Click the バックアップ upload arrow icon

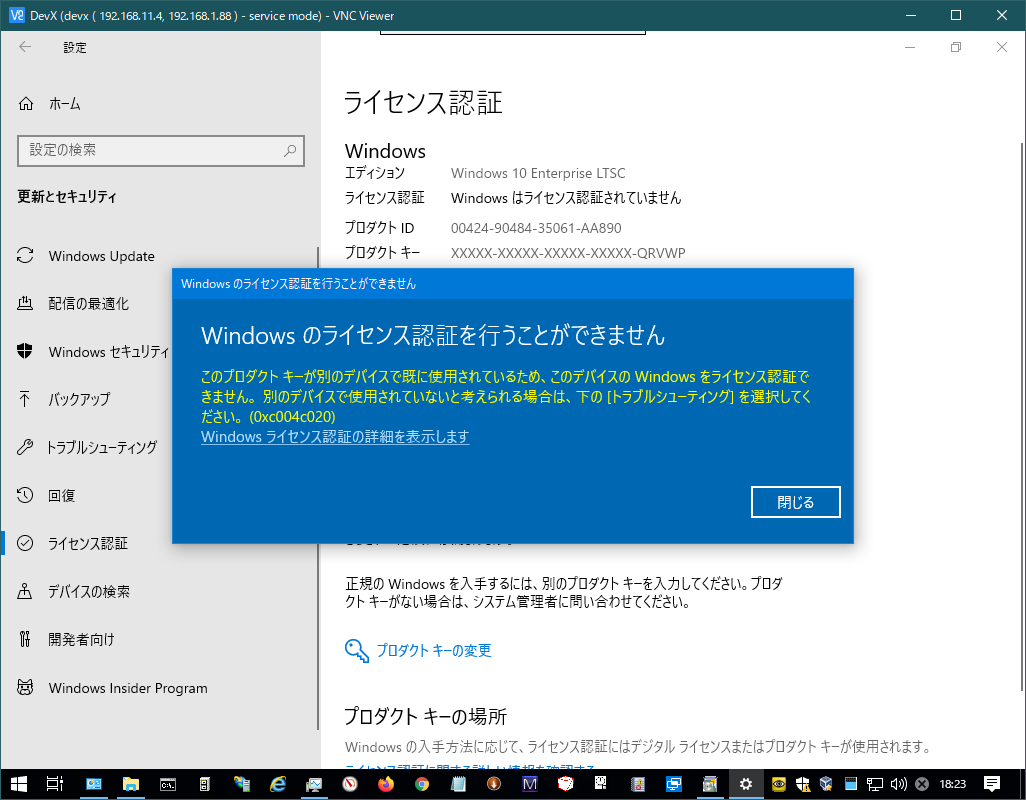[x=25, y=399]
